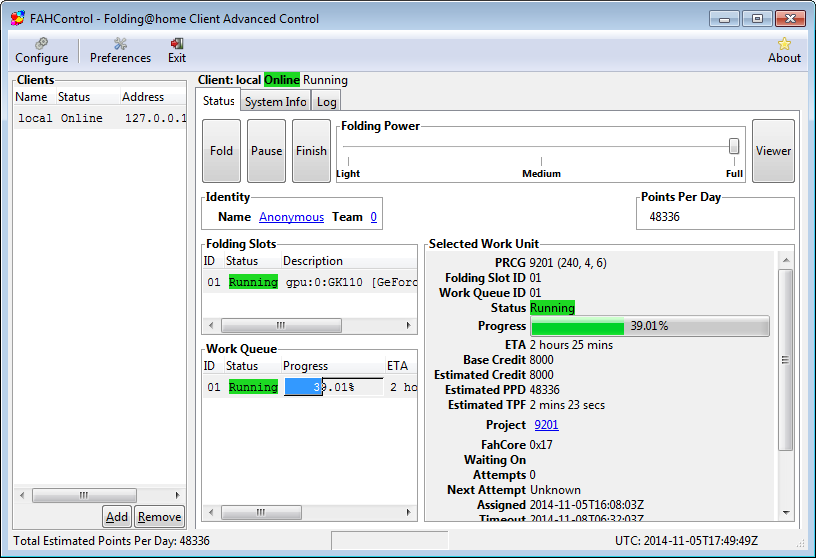Switch to the System Info tab

coord(275,102)
